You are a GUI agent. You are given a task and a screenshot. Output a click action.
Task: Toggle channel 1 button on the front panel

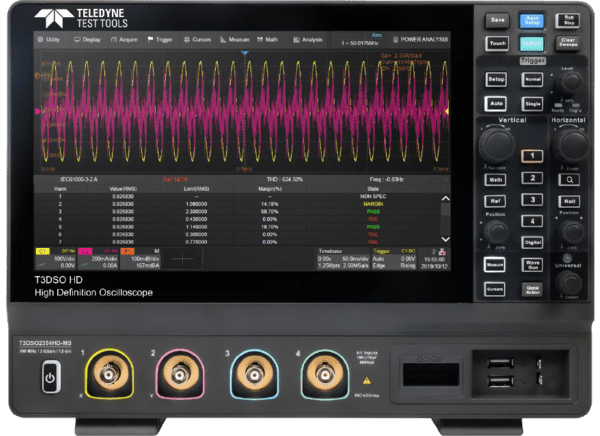click(532, 155)
